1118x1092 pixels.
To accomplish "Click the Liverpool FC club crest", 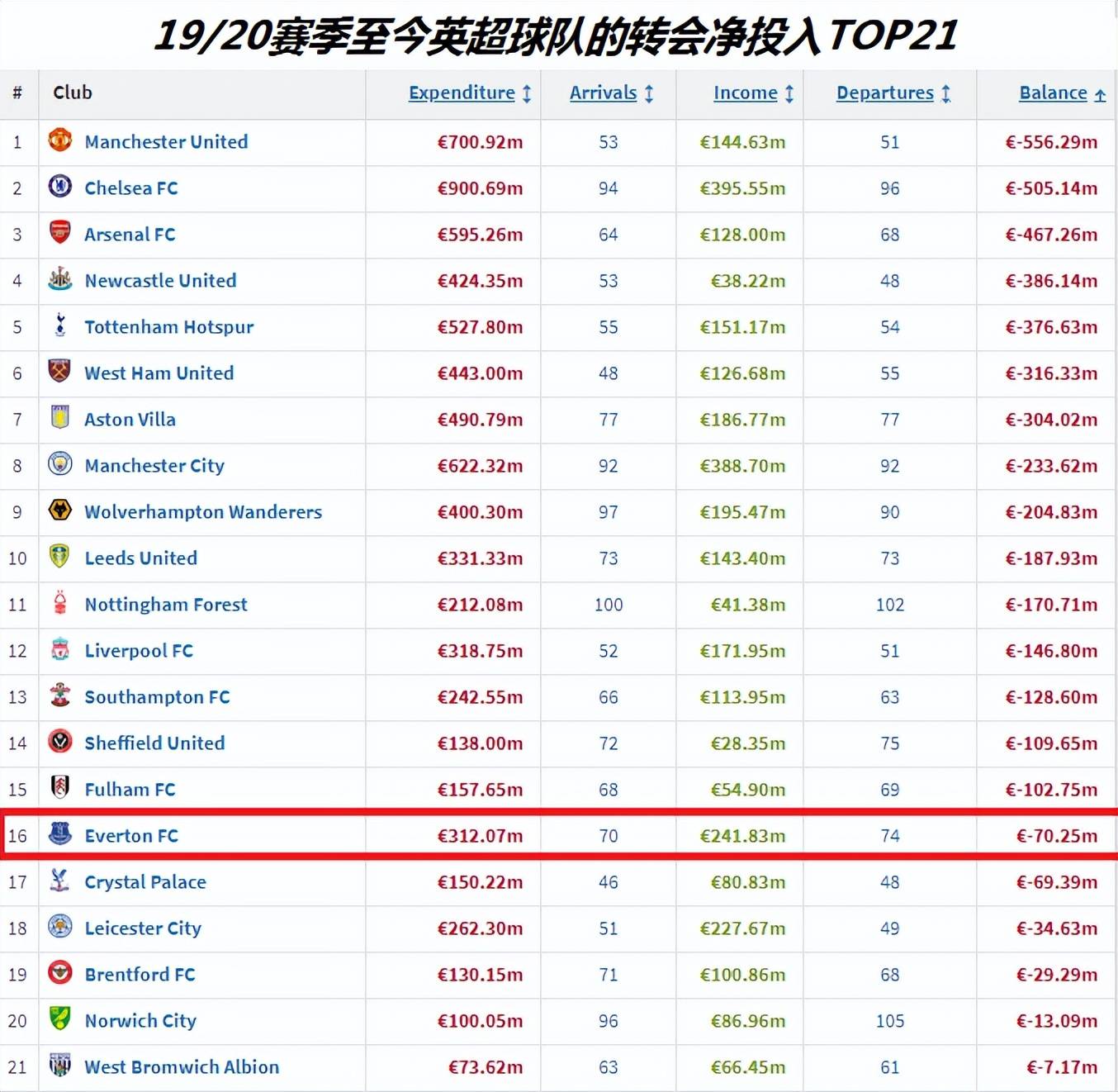I will pyautogui.click(x=59, y=648).
